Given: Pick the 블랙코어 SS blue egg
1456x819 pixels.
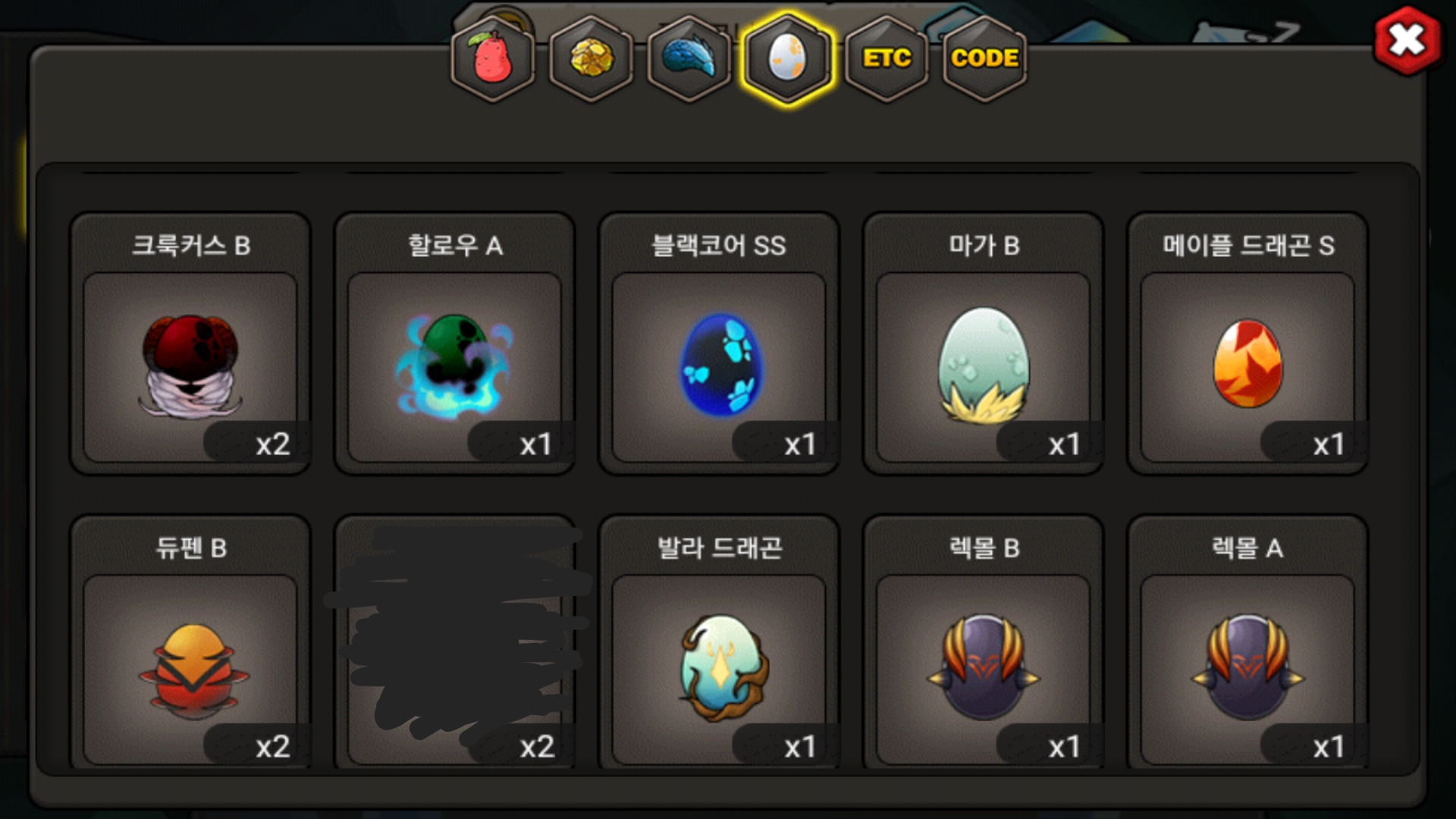Looking at the screenshot, I should tap(719, 344).
